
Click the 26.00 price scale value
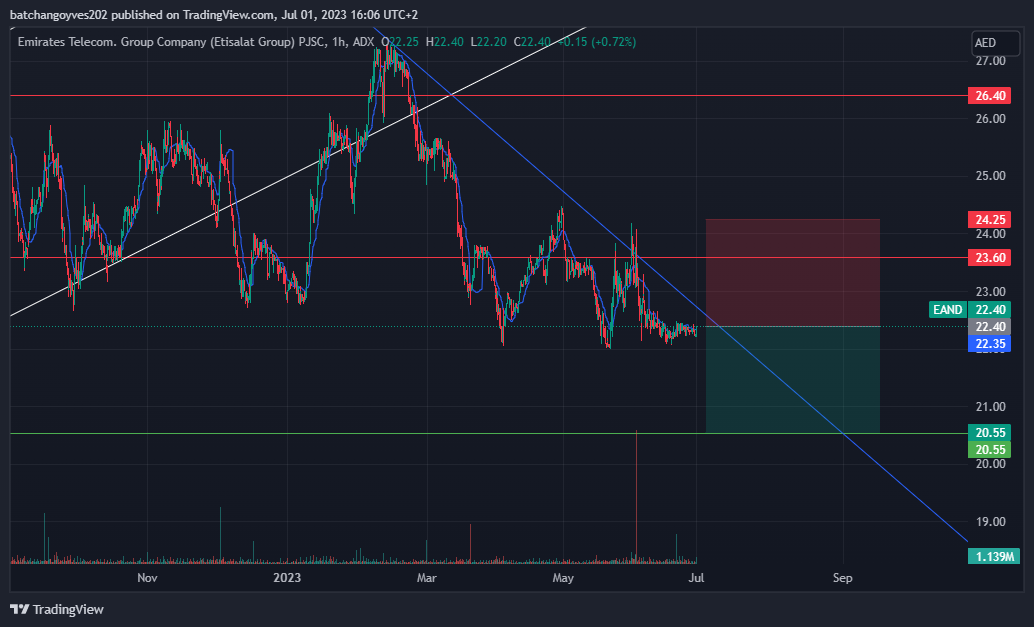click(990, 119)
